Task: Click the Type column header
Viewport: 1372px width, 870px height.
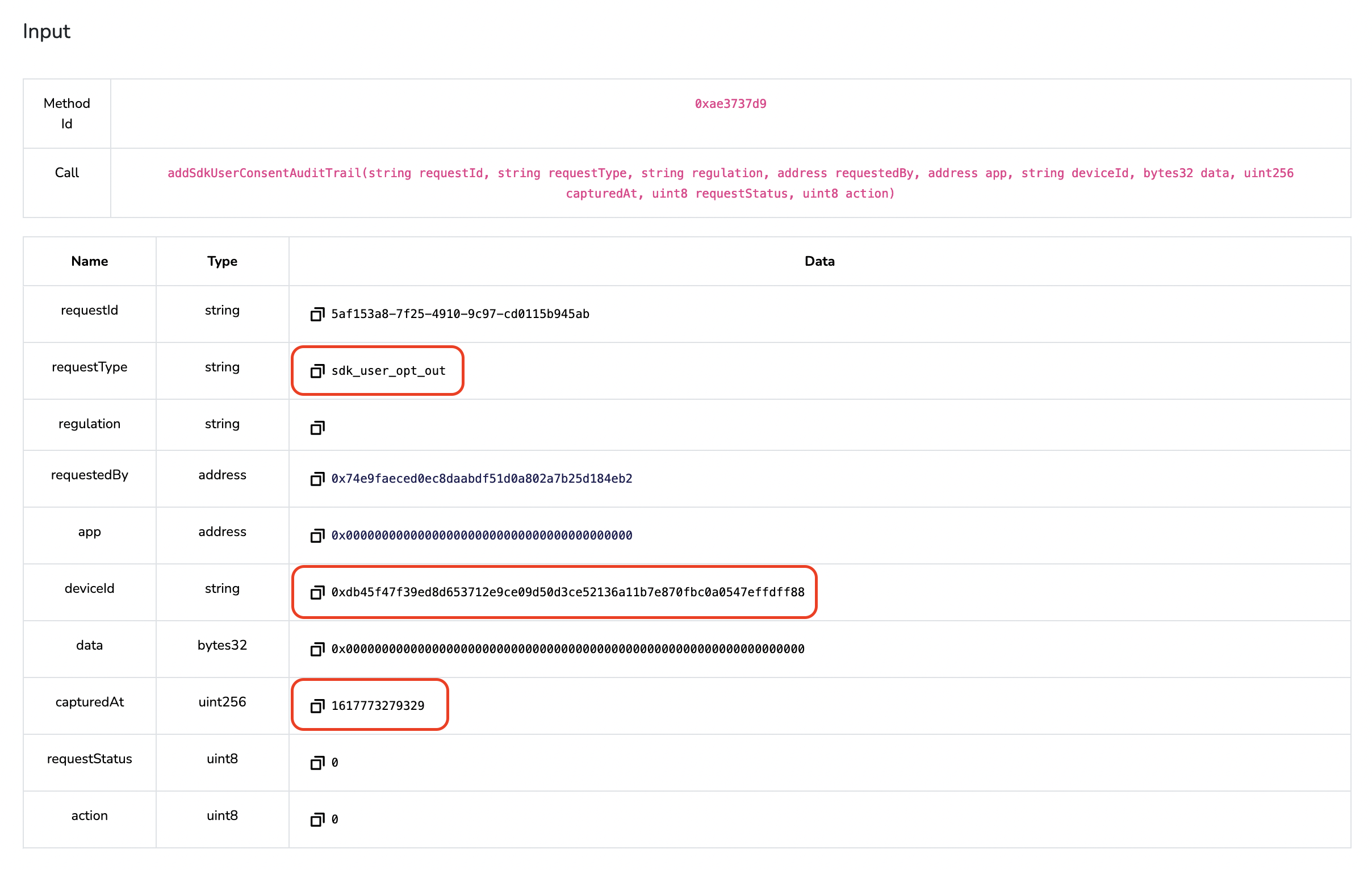Action: pyautogui.click(x=222, y=262)
